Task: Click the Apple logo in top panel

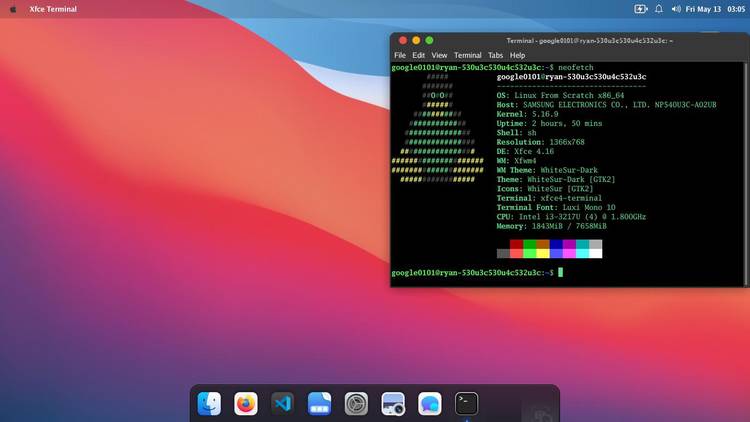Action: pos(13,9)
